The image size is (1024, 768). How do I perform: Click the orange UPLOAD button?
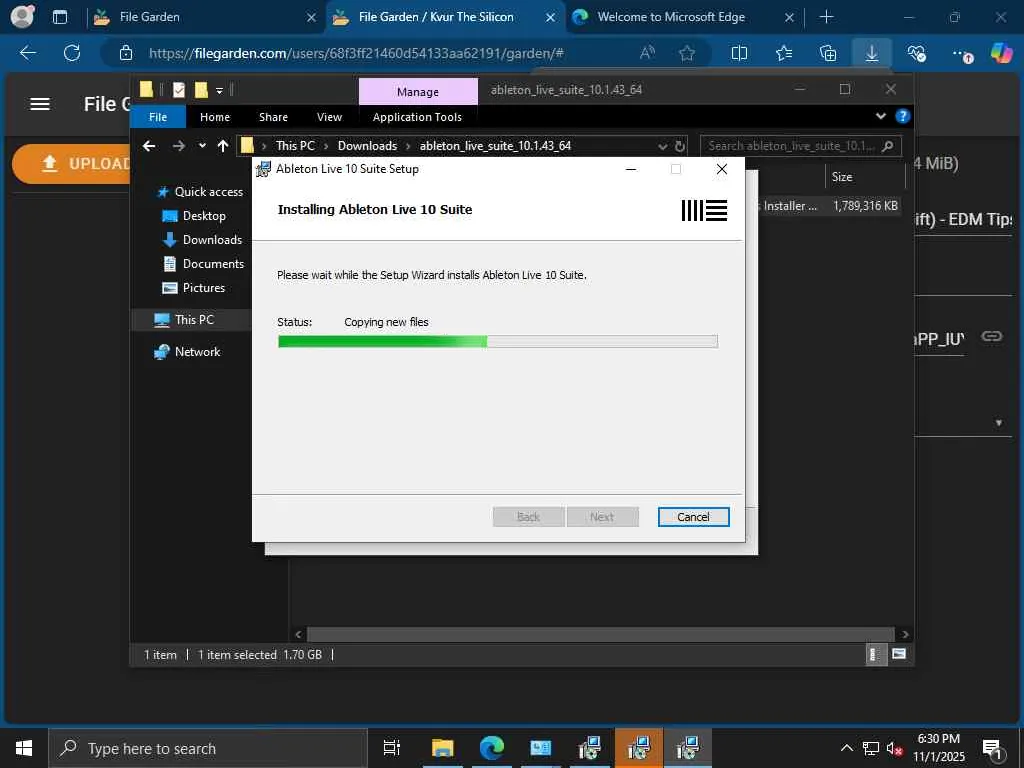pos(71,163)
